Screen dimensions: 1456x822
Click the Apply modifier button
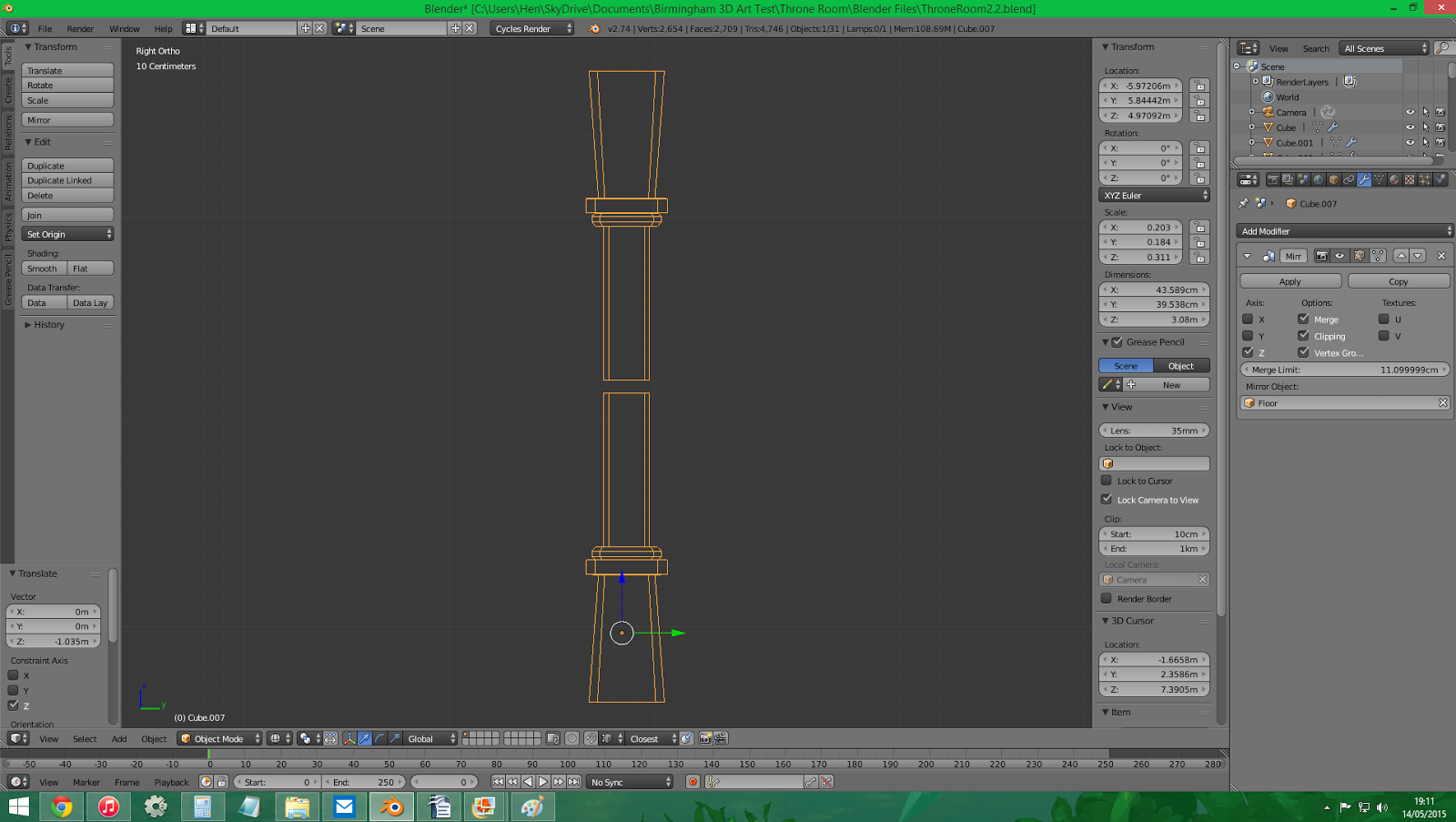pyautogui.click(x=1290, y=281)
